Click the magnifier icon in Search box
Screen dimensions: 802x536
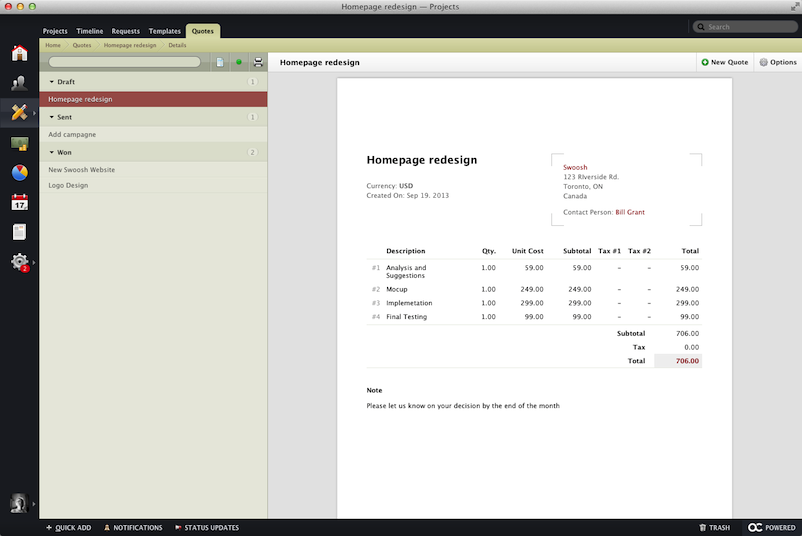click(x=701, y=27)
